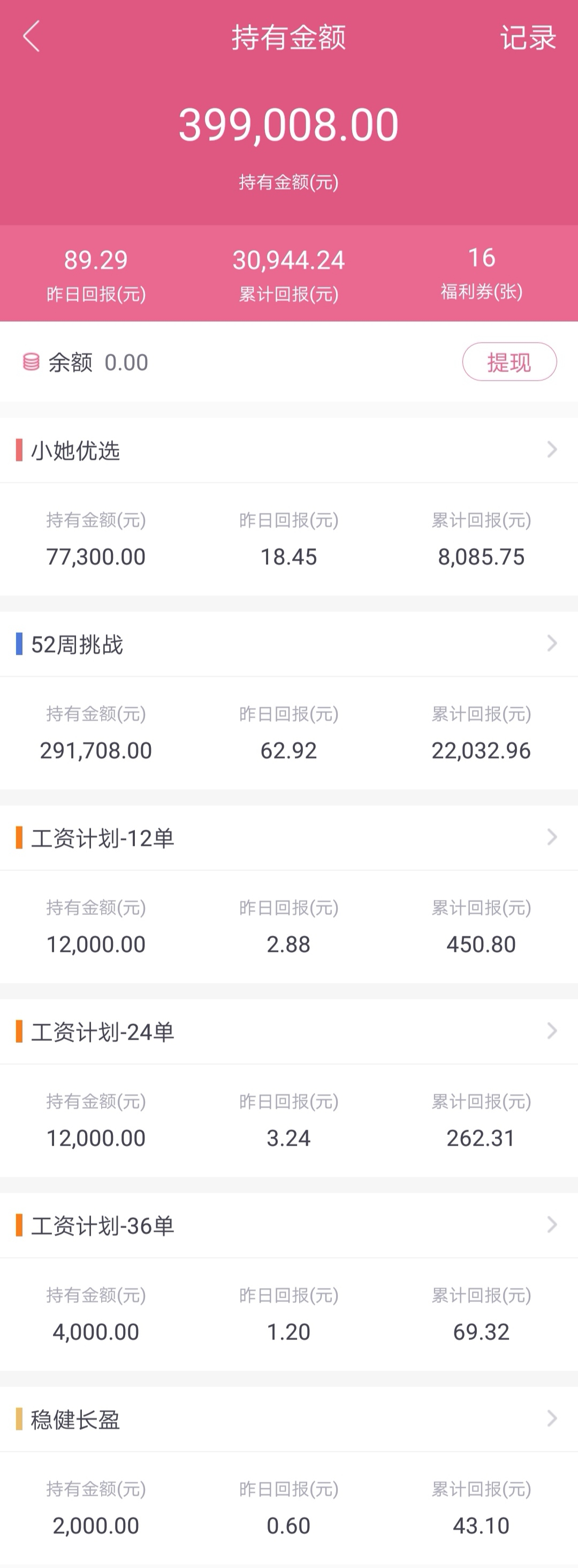The image size is (578, 1568).
Task: Expand 小她优选 details chevron
Action: [552, 450]
